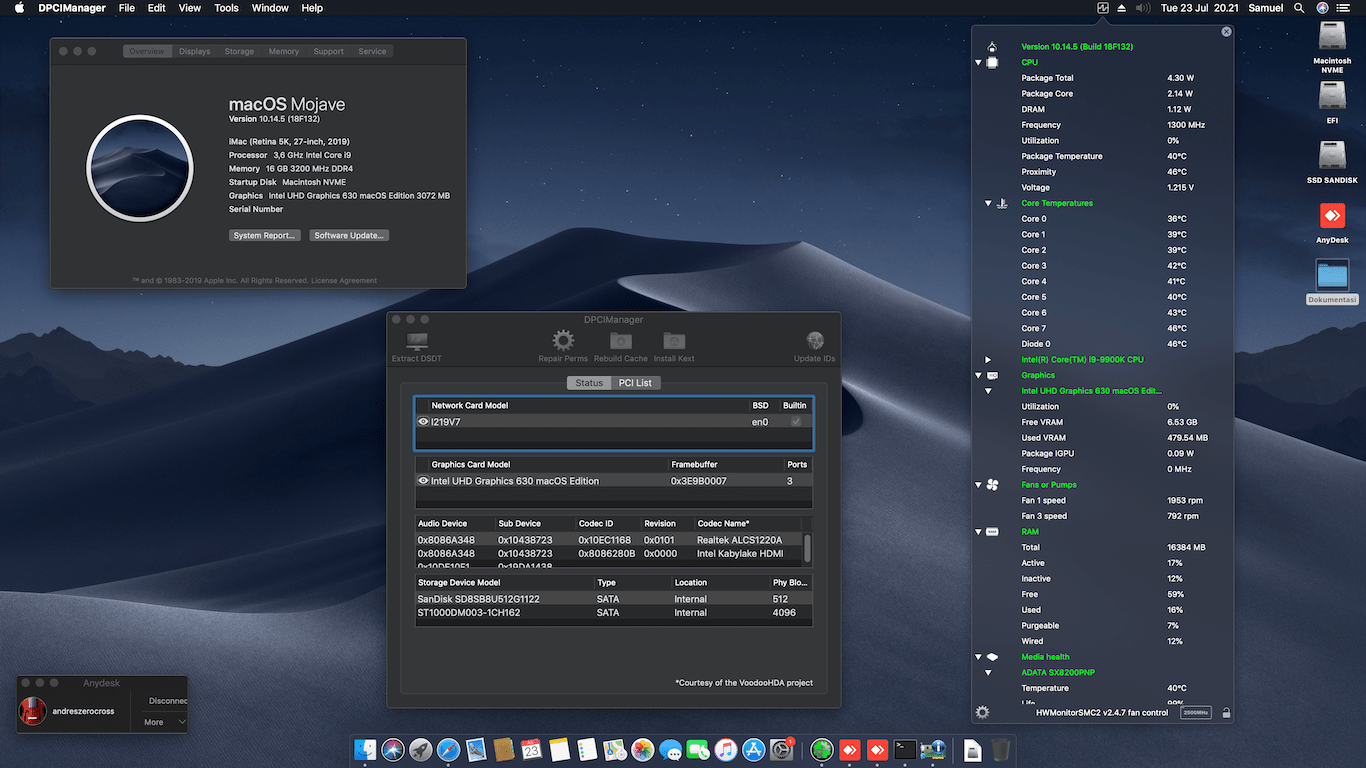
Task: Switch to the Storage tab in About This Mac
Action: click(x=239, y=51)
